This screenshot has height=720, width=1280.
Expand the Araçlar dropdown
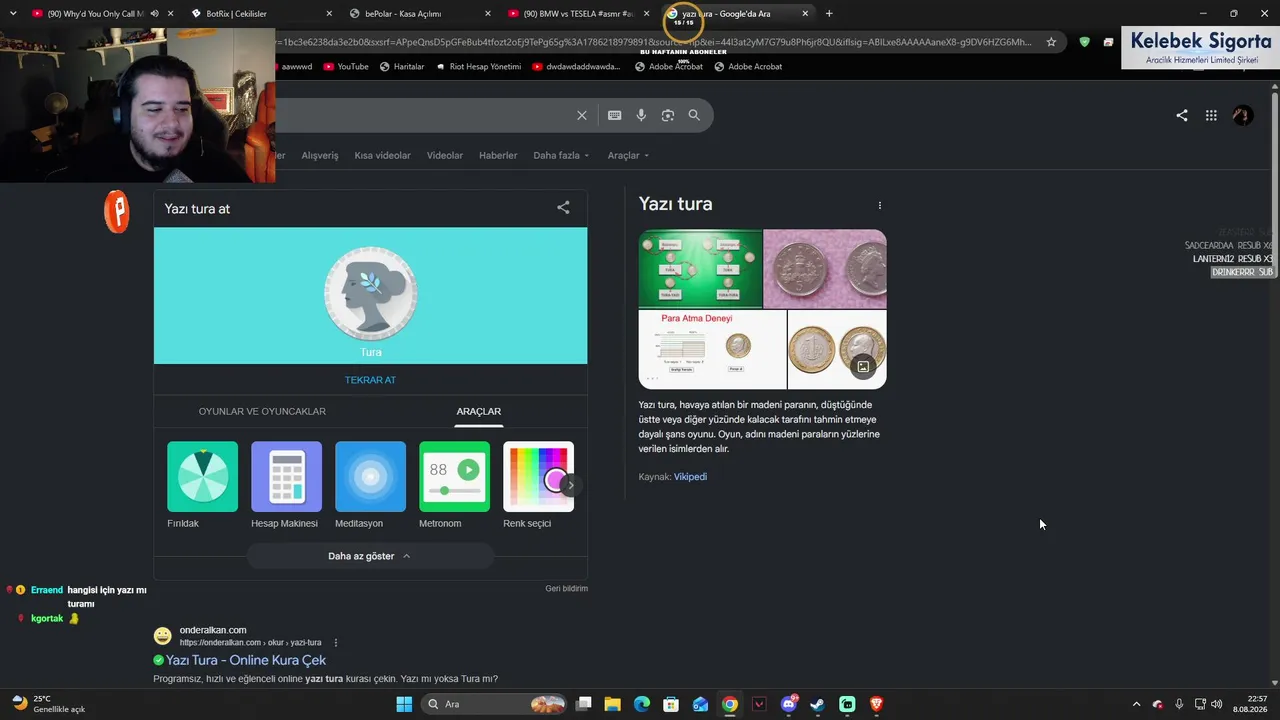(x=629, y=155)
